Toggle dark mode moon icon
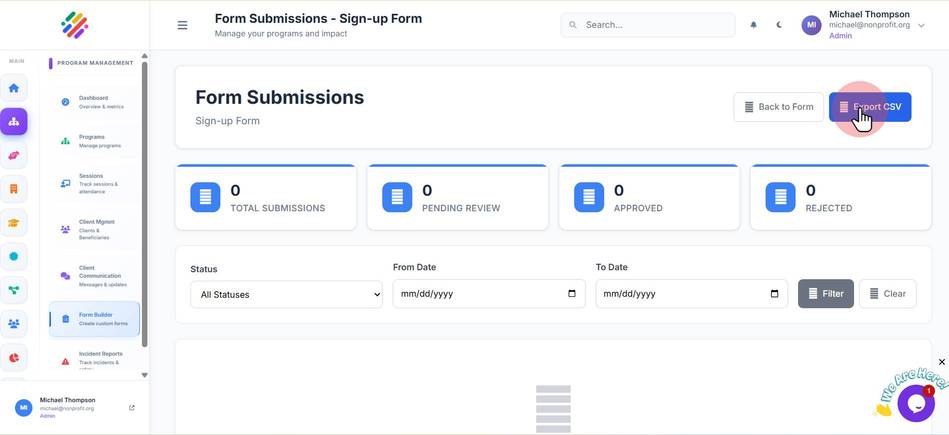 [x=780, y=25]
